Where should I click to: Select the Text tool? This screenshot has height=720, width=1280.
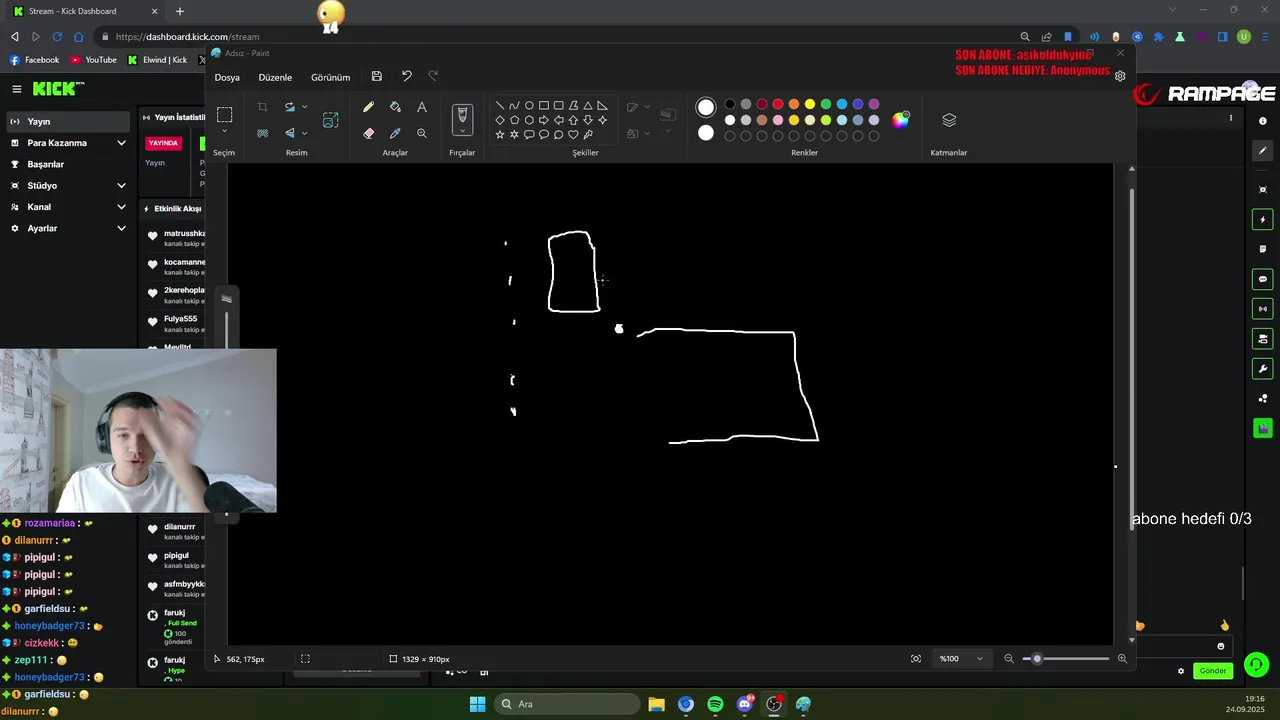tap(422, 107)
